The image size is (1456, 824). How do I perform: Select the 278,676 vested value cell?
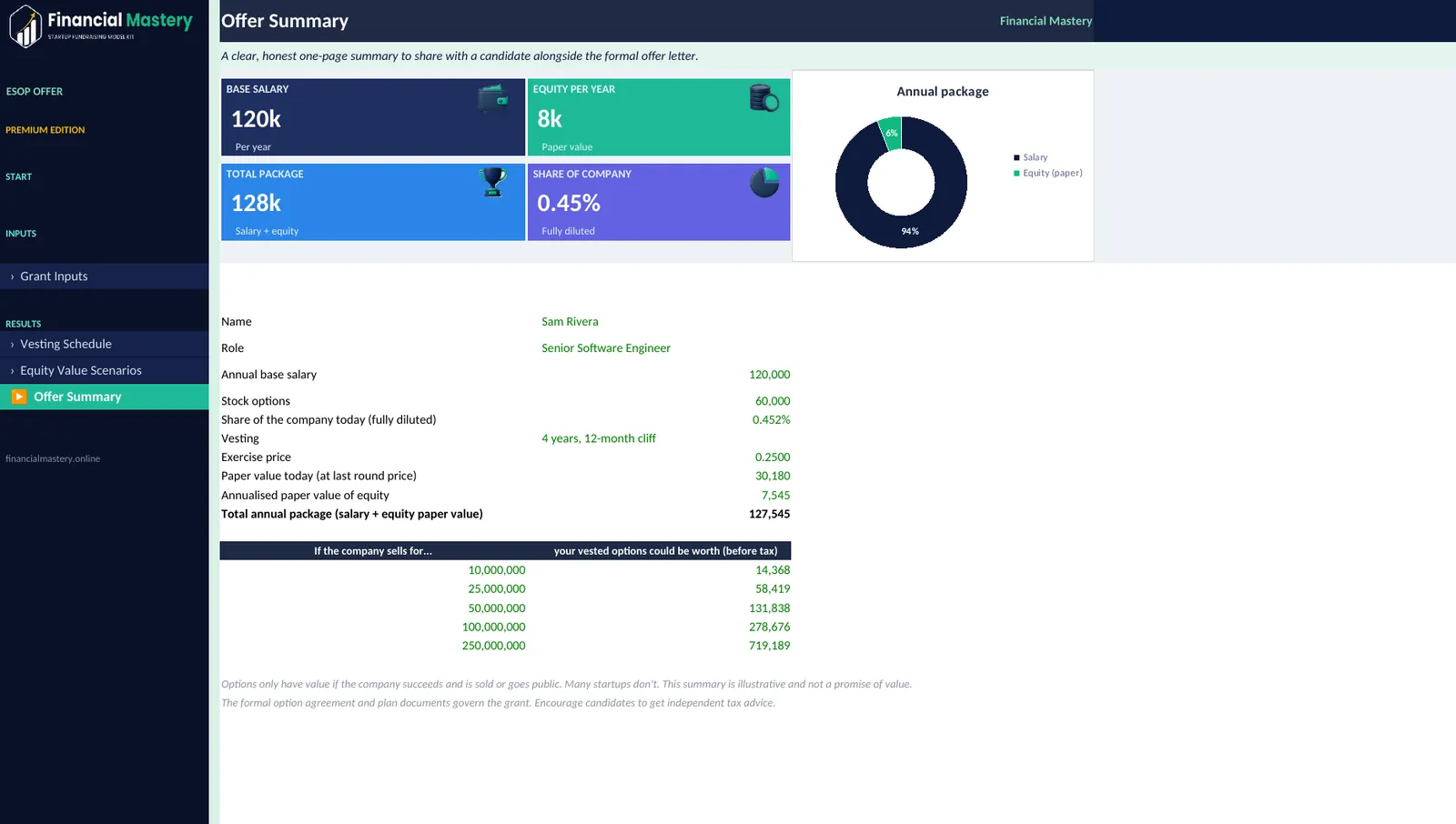pyautogui.click(x=769, y=627)
